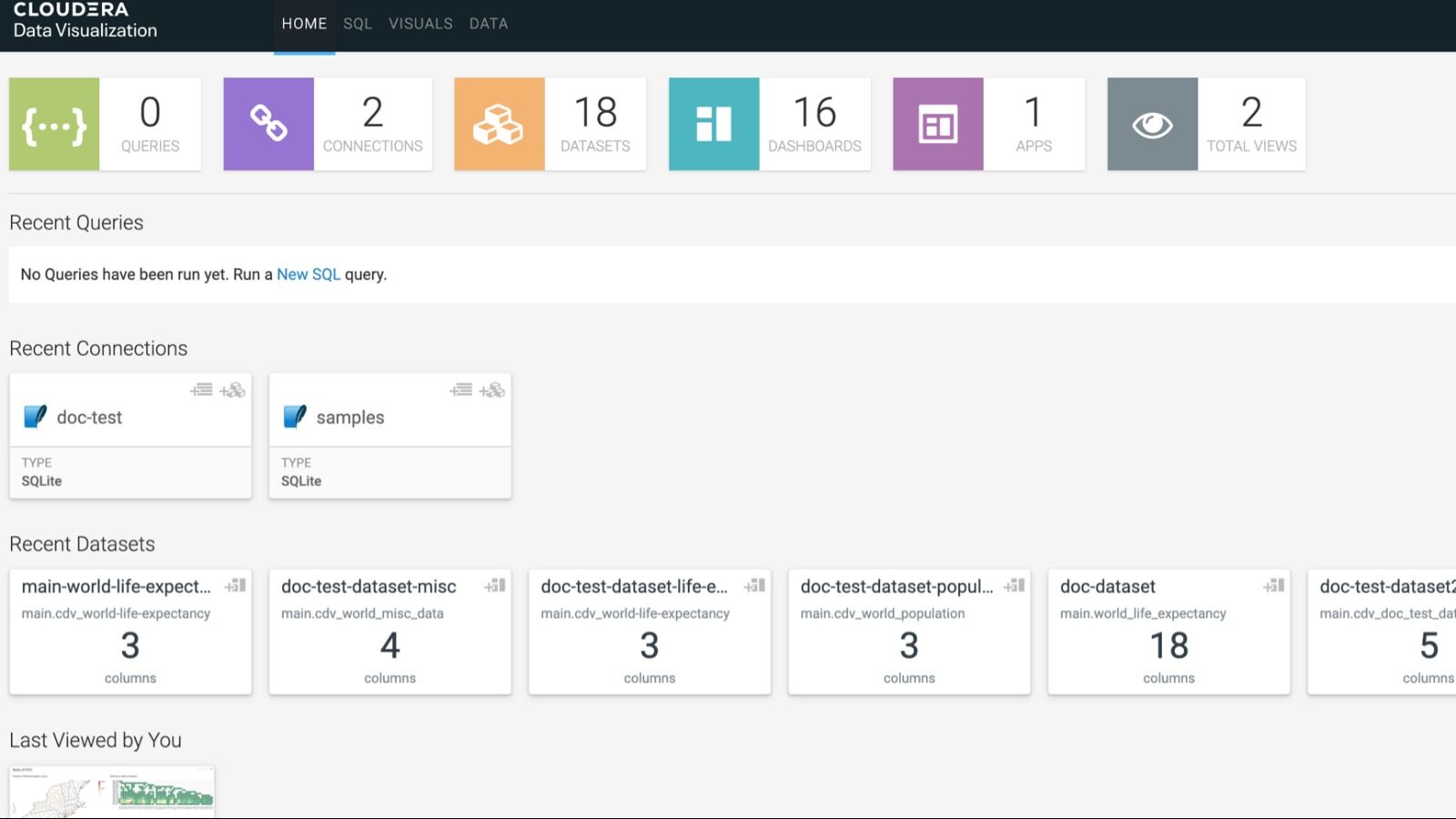Click the 4 columns count on doc-test-dataset-misc
Viewport: 1456px width, 819px height.
[389, 645]
